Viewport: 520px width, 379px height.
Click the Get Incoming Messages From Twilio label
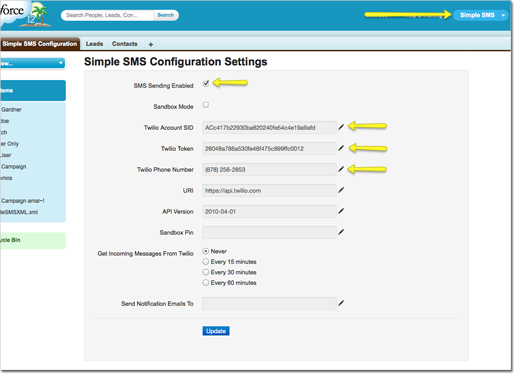[145, 254]
